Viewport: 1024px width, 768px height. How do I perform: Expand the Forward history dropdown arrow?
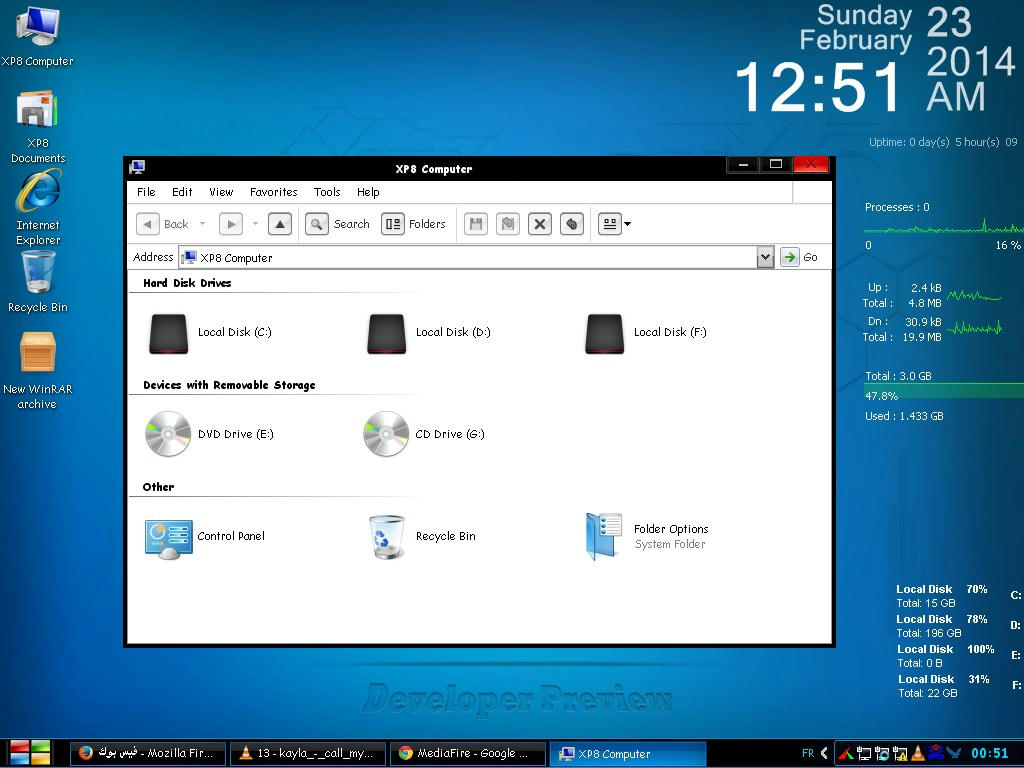coord(255,224)
